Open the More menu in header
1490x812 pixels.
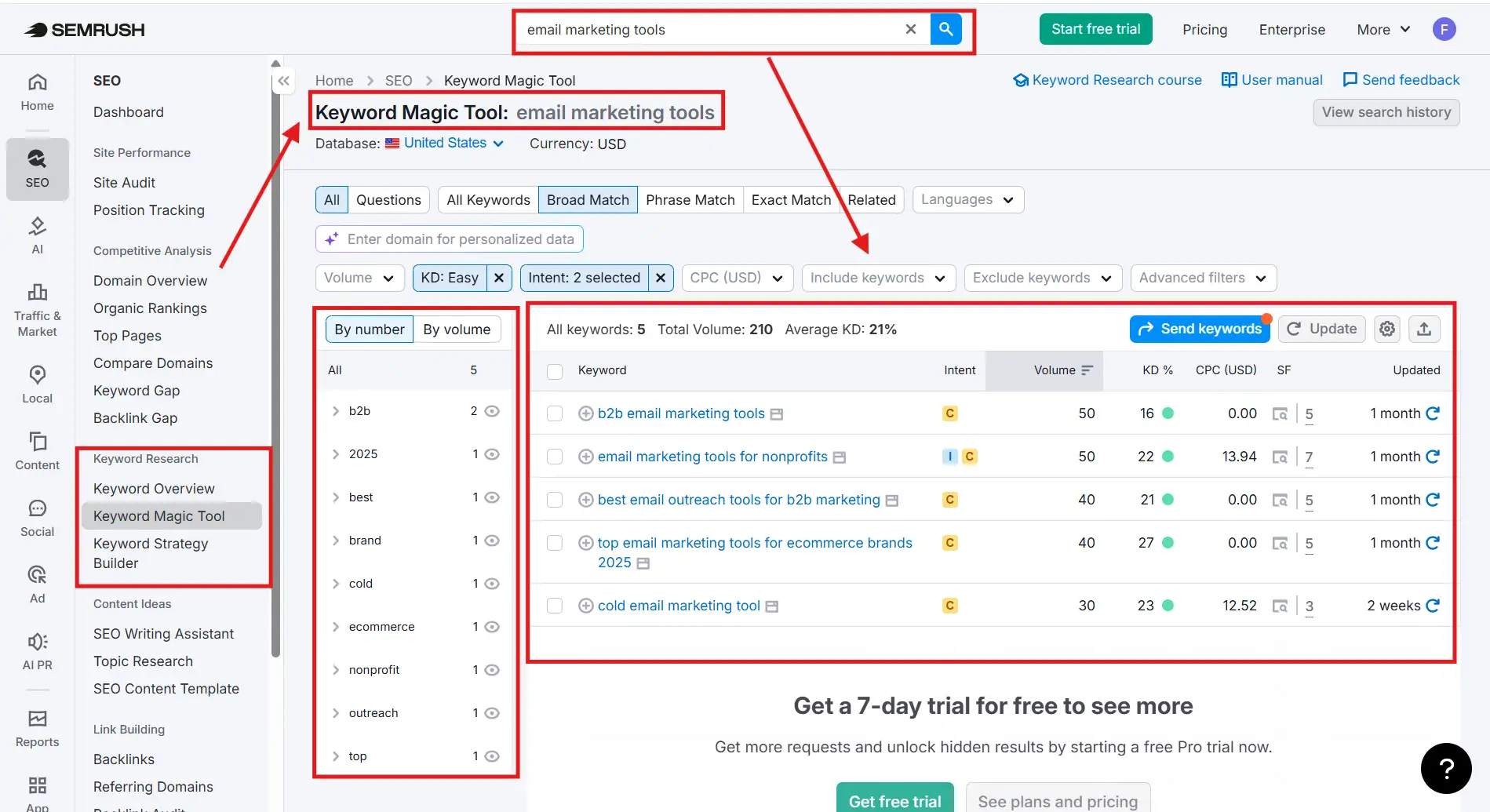[x=1383, y=29]
